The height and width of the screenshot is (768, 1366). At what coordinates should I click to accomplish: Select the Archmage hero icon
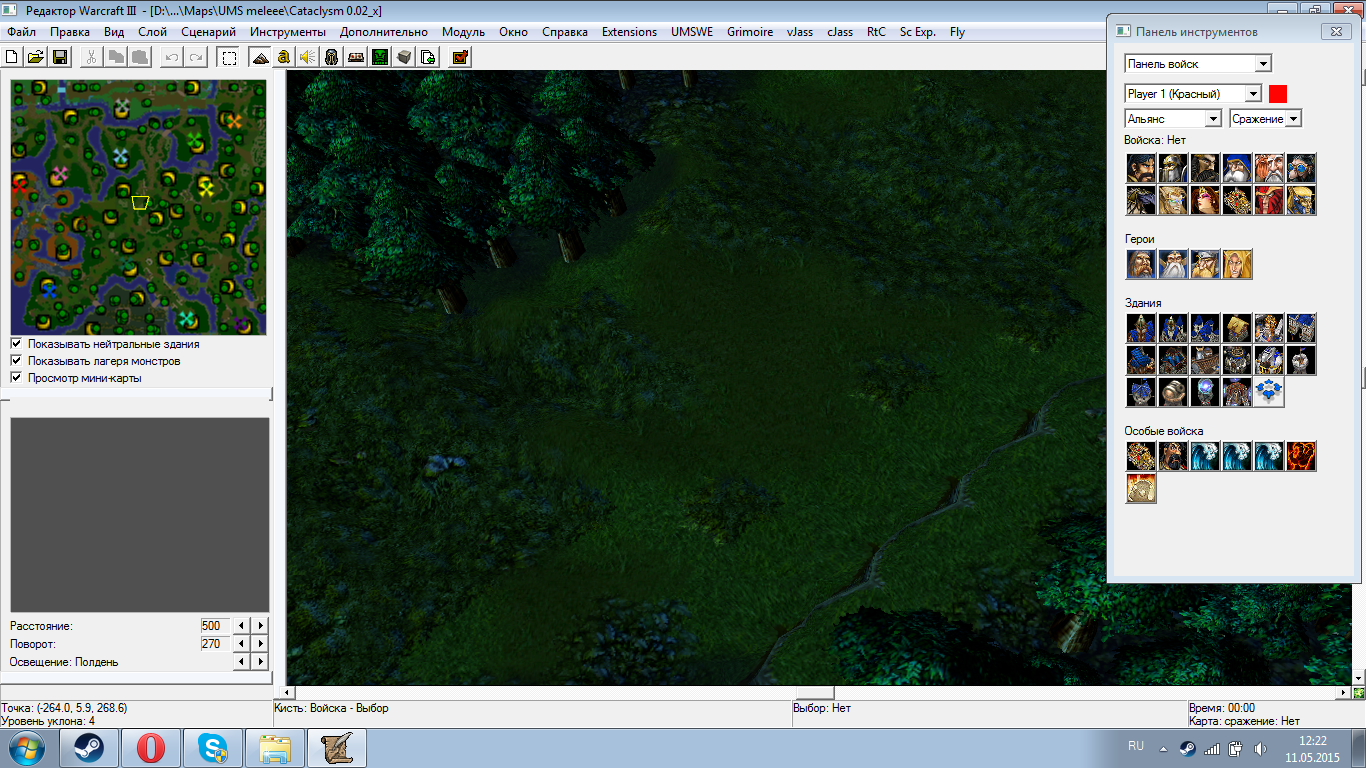(x=1173, y=264)
